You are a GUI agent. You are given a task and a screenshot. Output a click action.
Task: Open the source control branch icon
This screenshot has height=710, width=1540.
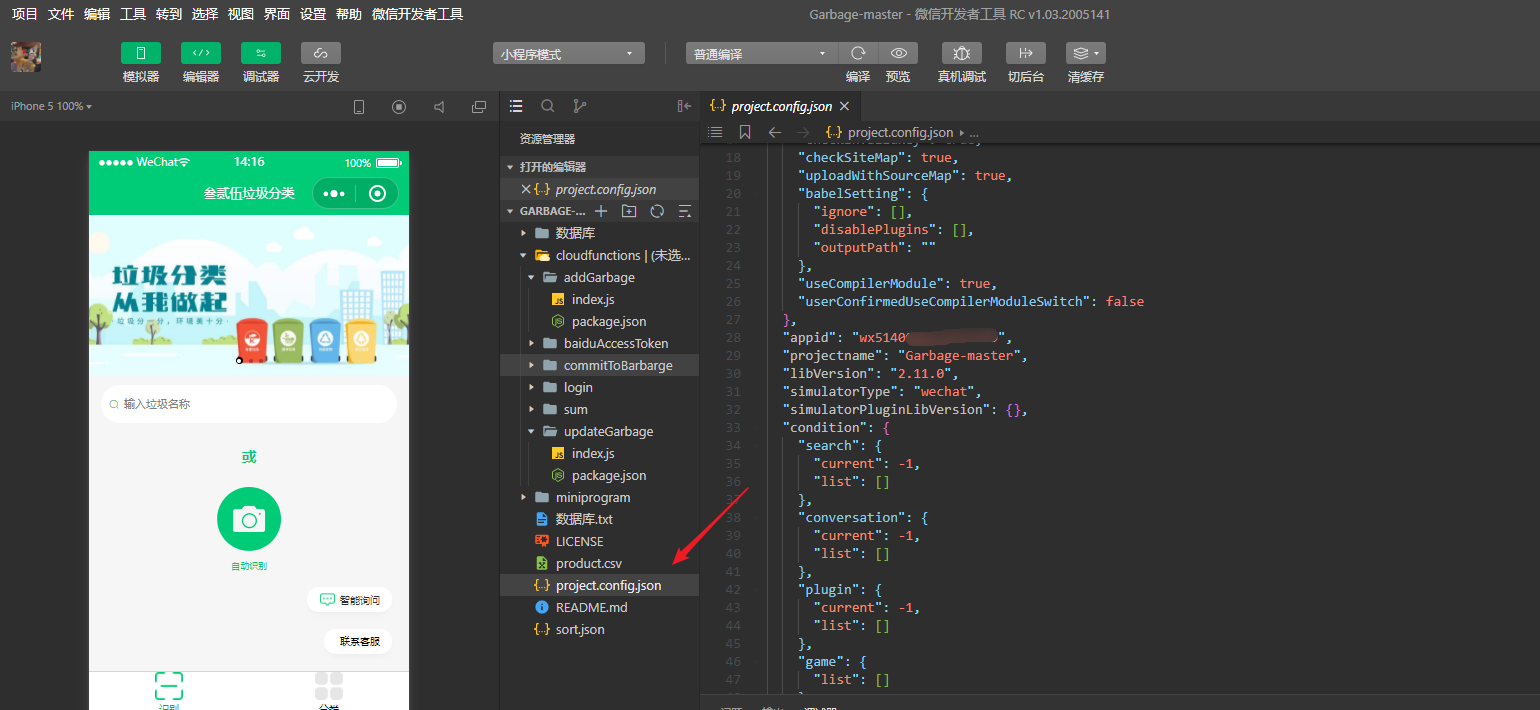click(x=579, y=106)
